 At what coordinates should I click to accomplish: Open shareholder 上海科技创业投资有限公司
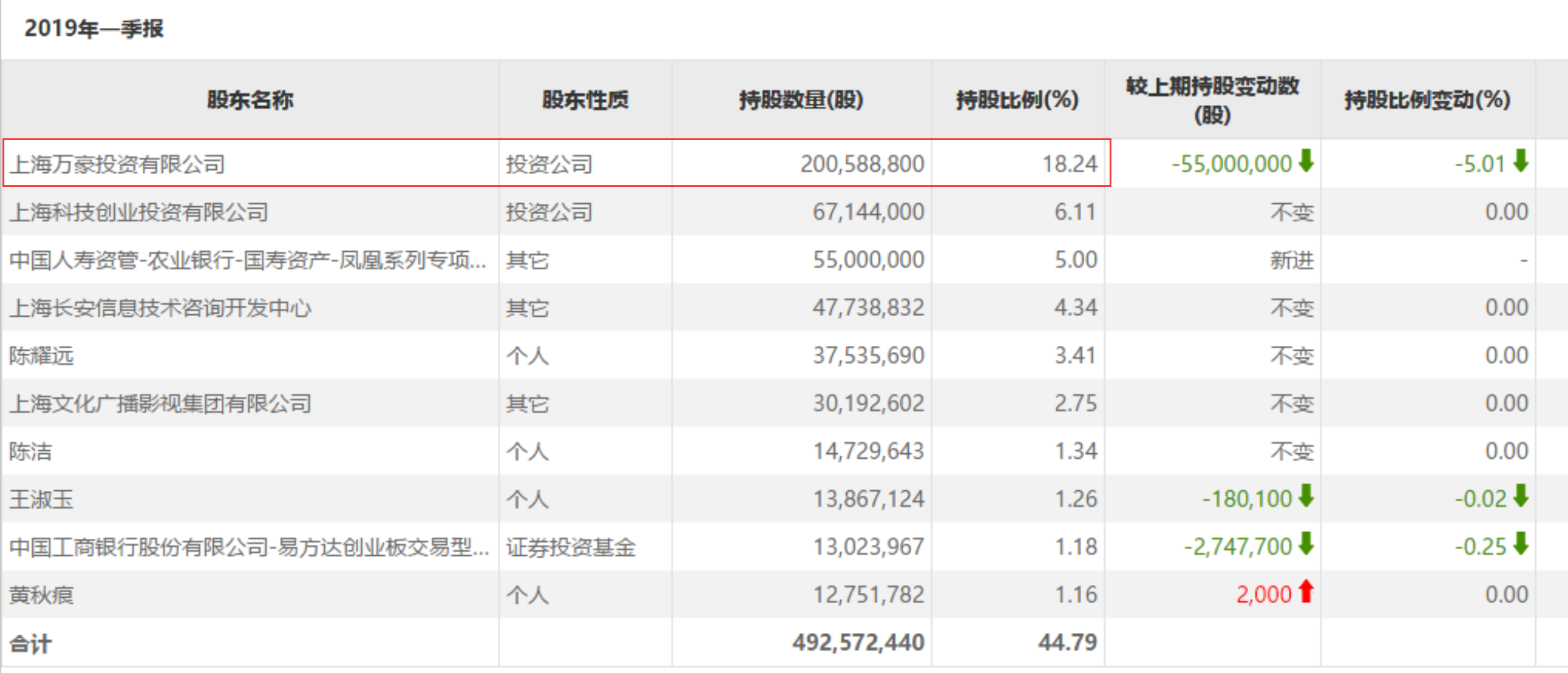pos(139,212)
